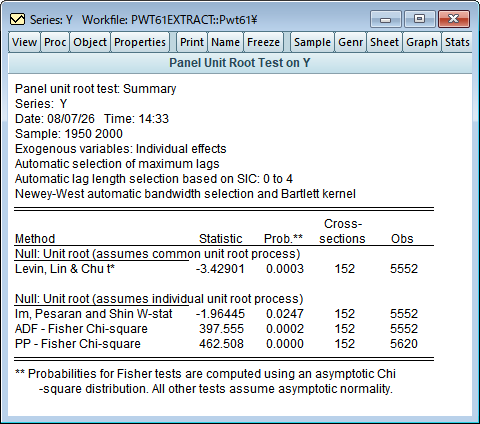
Task: Minimize the Series Y window
Action: [386, 19]
